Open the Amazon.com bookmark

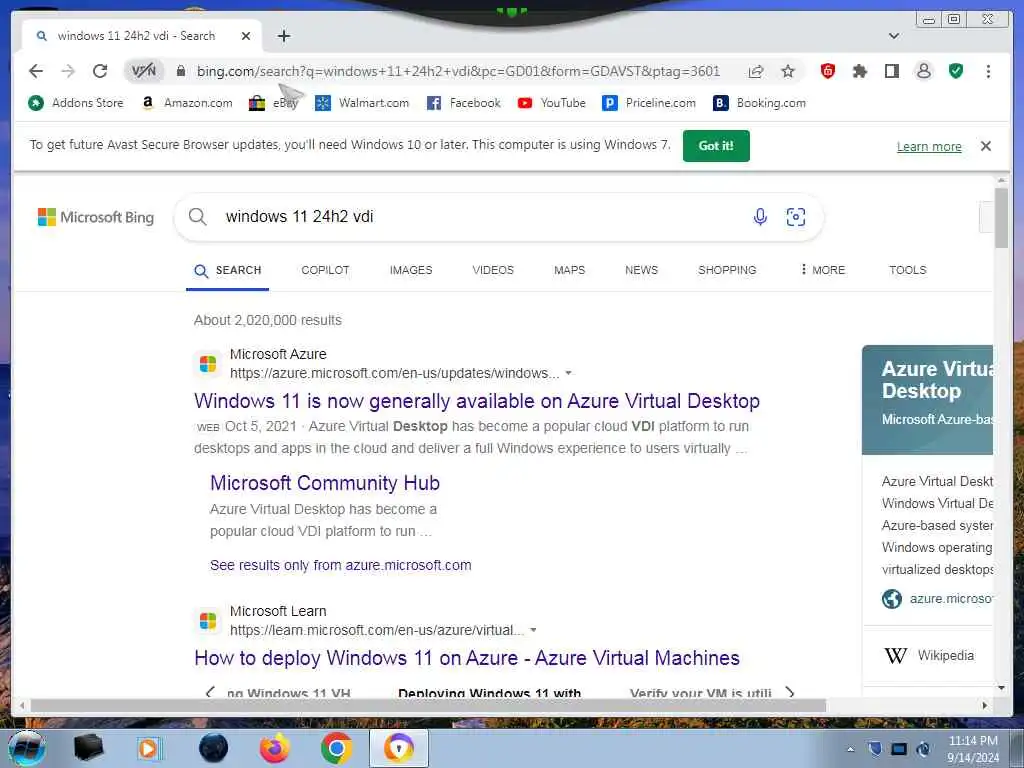pyautogui.click(x=187, y=103)
